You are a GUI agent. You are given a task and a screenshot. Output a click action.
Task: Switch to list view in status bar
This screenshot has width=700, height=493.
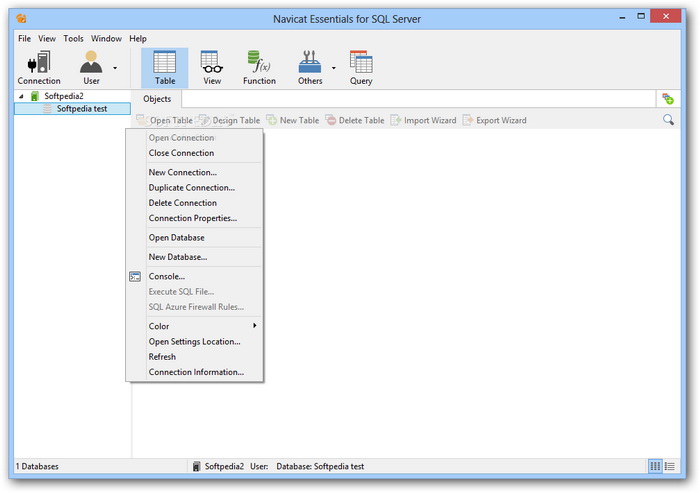655,466
